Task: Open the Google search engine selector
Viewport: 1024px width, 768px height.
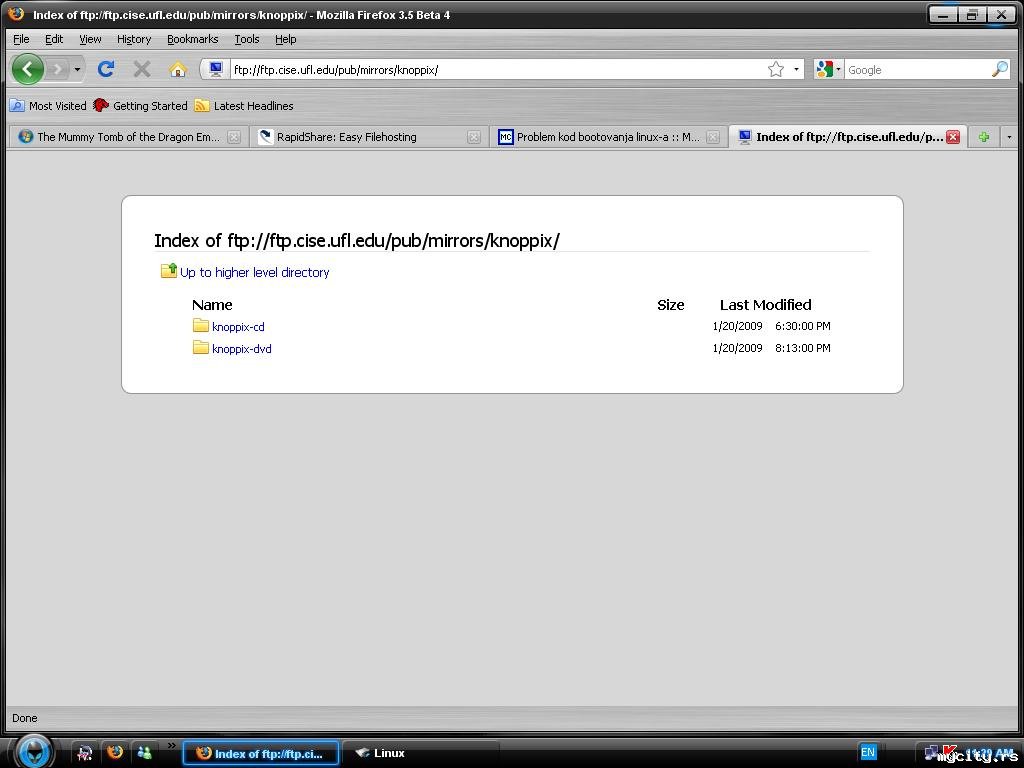Action: point(828,69)
